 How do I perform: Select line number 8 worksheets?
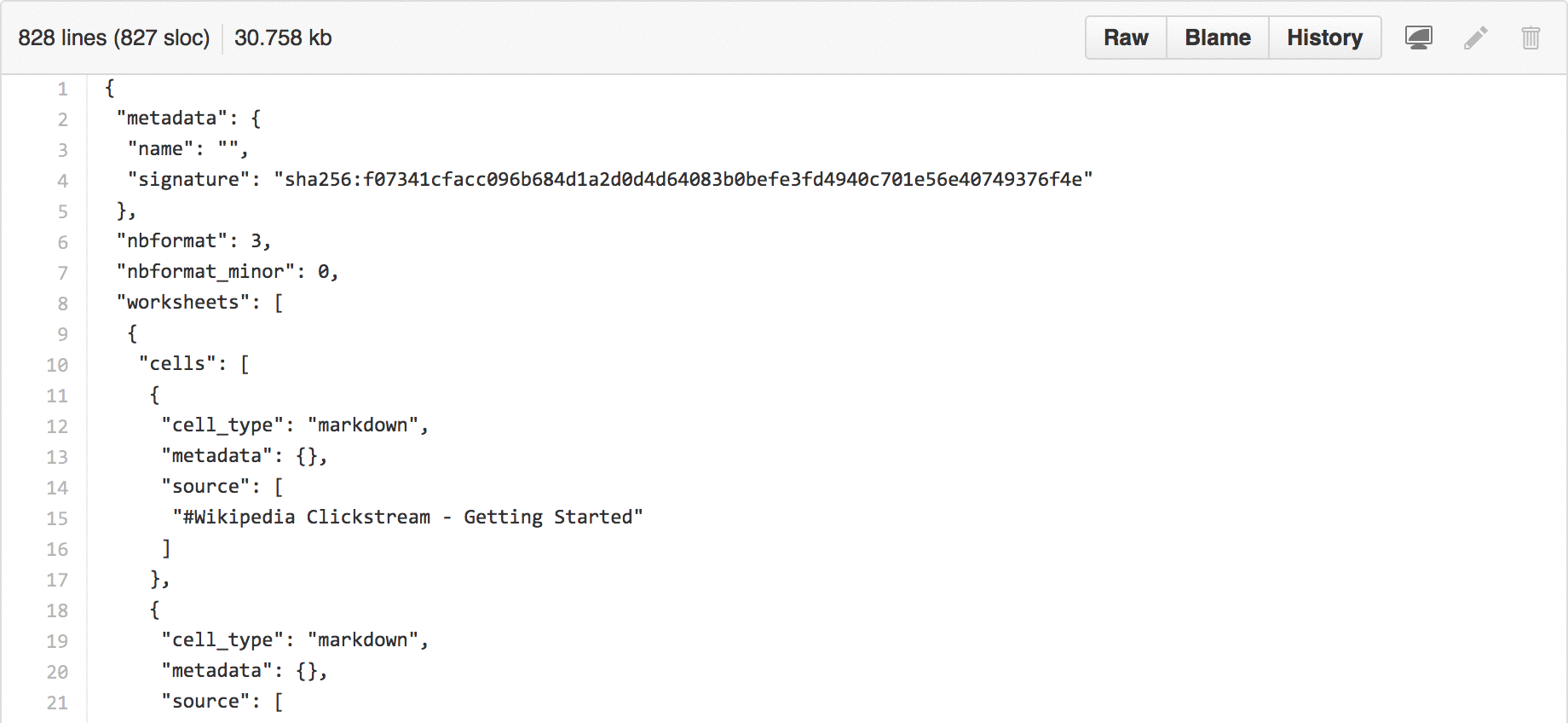point(62,304)
